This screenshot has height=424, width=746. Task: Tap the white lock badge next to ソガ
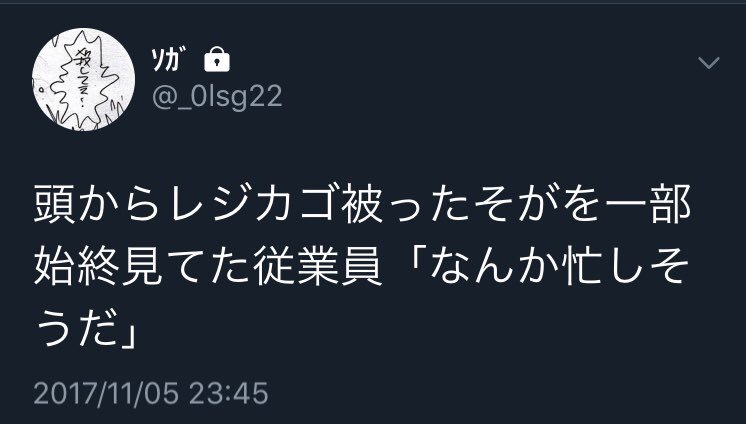217,59
